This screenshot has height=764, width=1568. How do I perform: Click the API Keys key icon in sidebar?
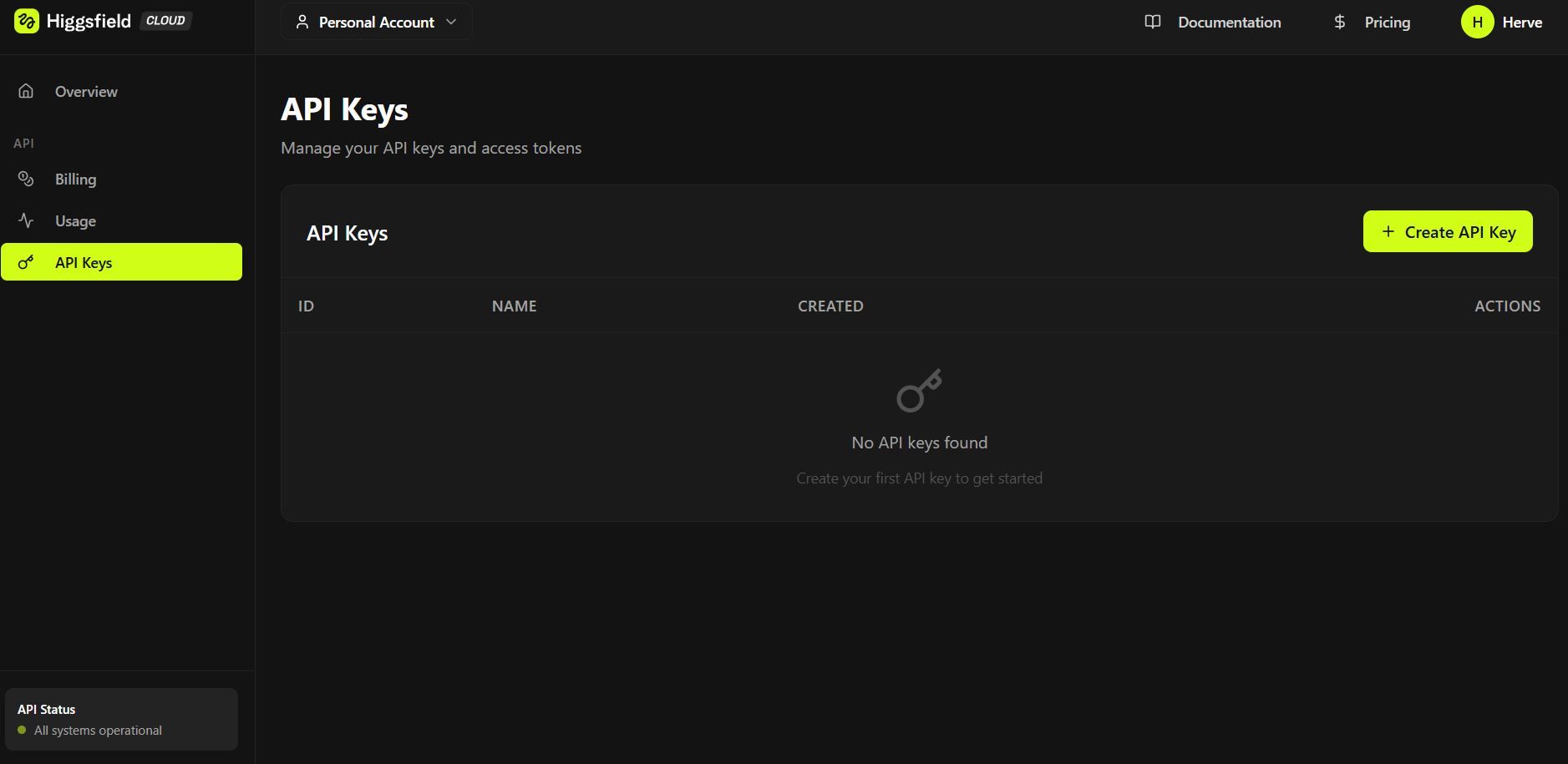click(x=26, y=262)
